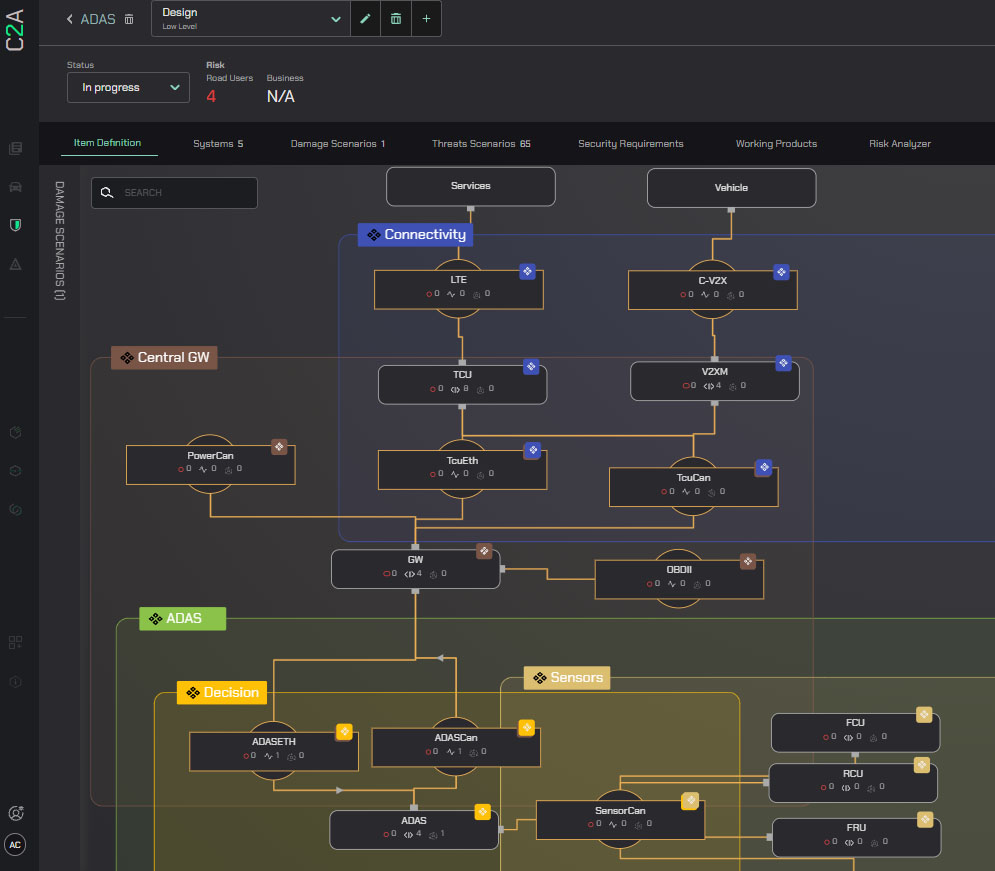The image size is (995, 871).
Task: Open the Risk Analyzer tab
Action: pos(900,143)
